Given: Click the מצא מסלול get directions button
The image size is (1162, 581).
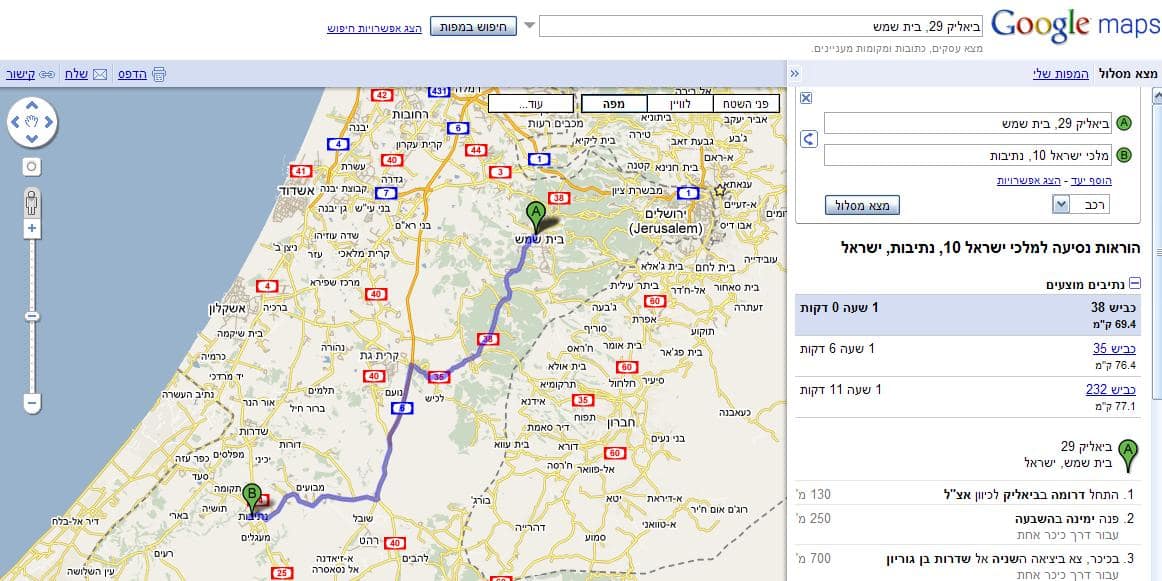Looking at the screenshot, I should [862, 205].
